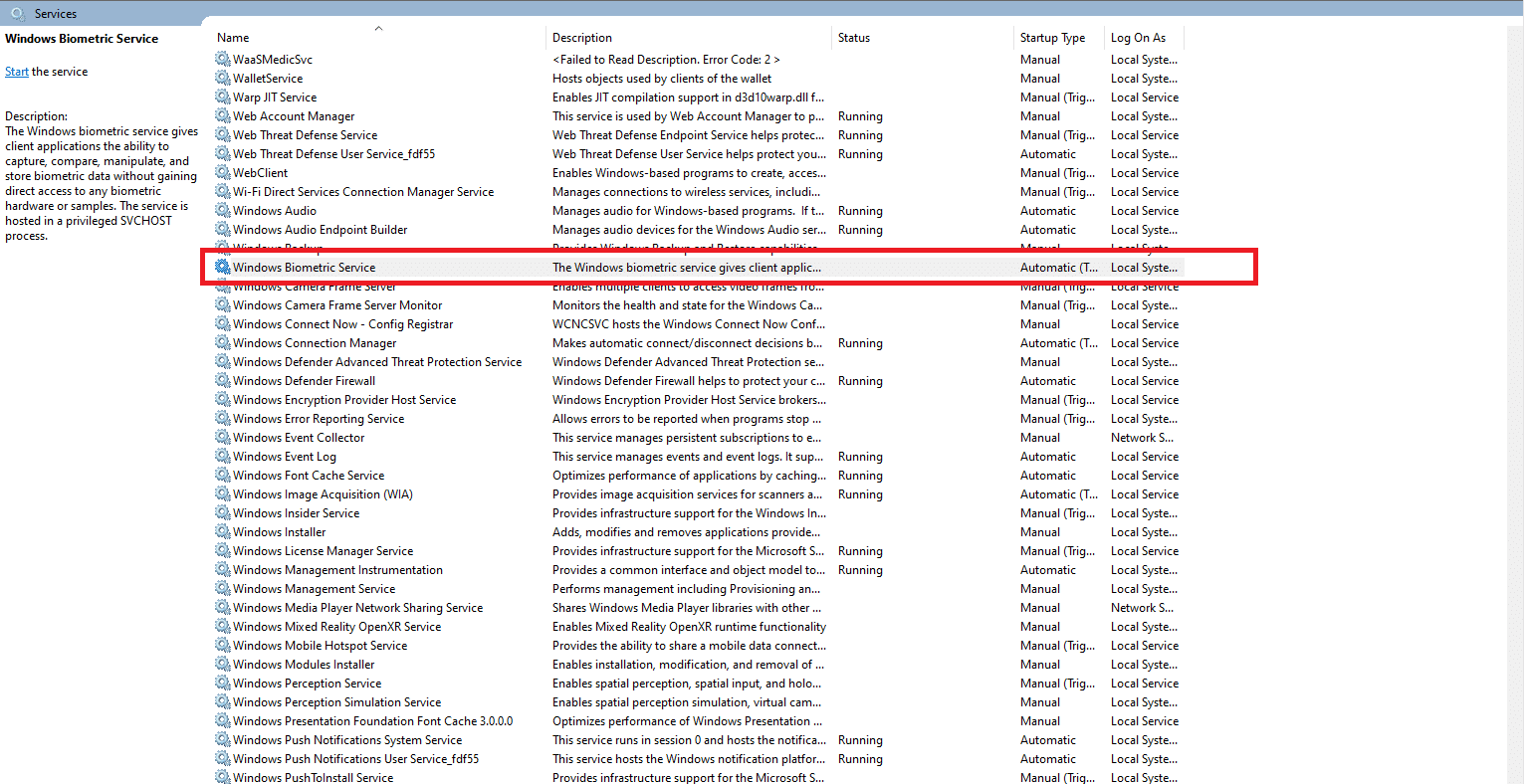Click Manual startup type of Windows Installer
Viewport: 1525px width, 784px height.
[1040, 532]
